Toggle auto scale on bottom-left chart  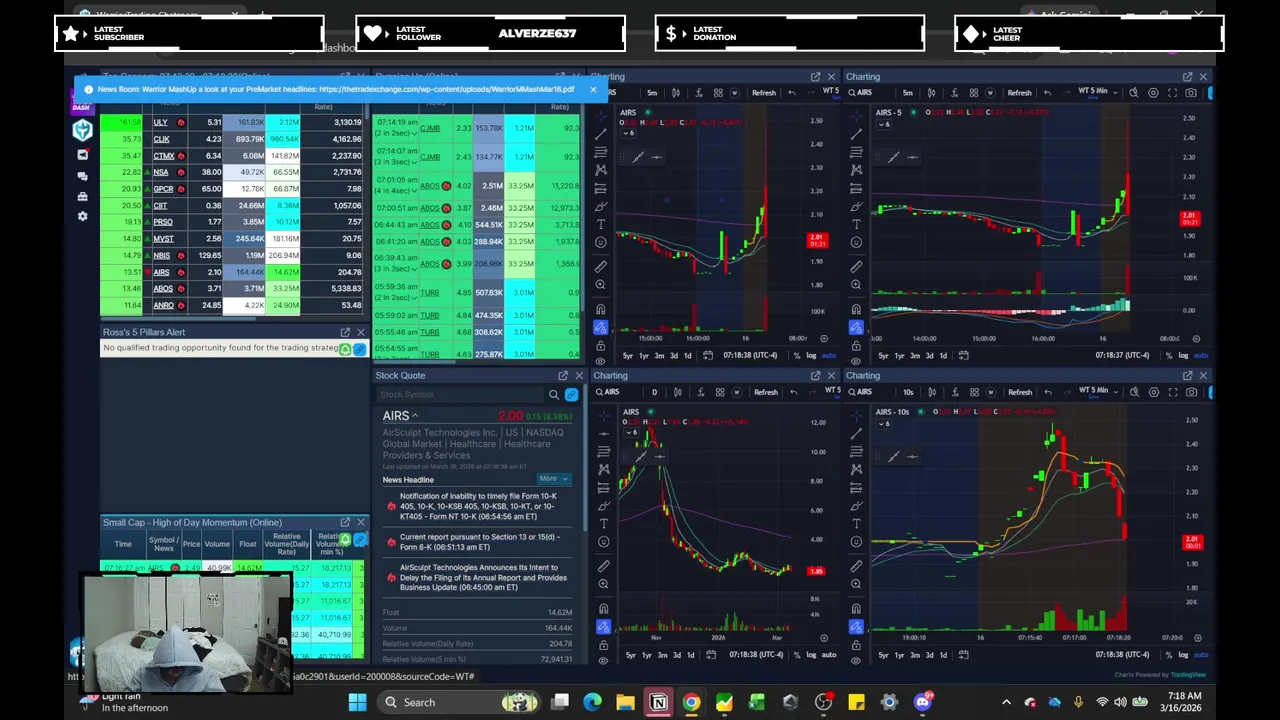[x=829, y=654]
